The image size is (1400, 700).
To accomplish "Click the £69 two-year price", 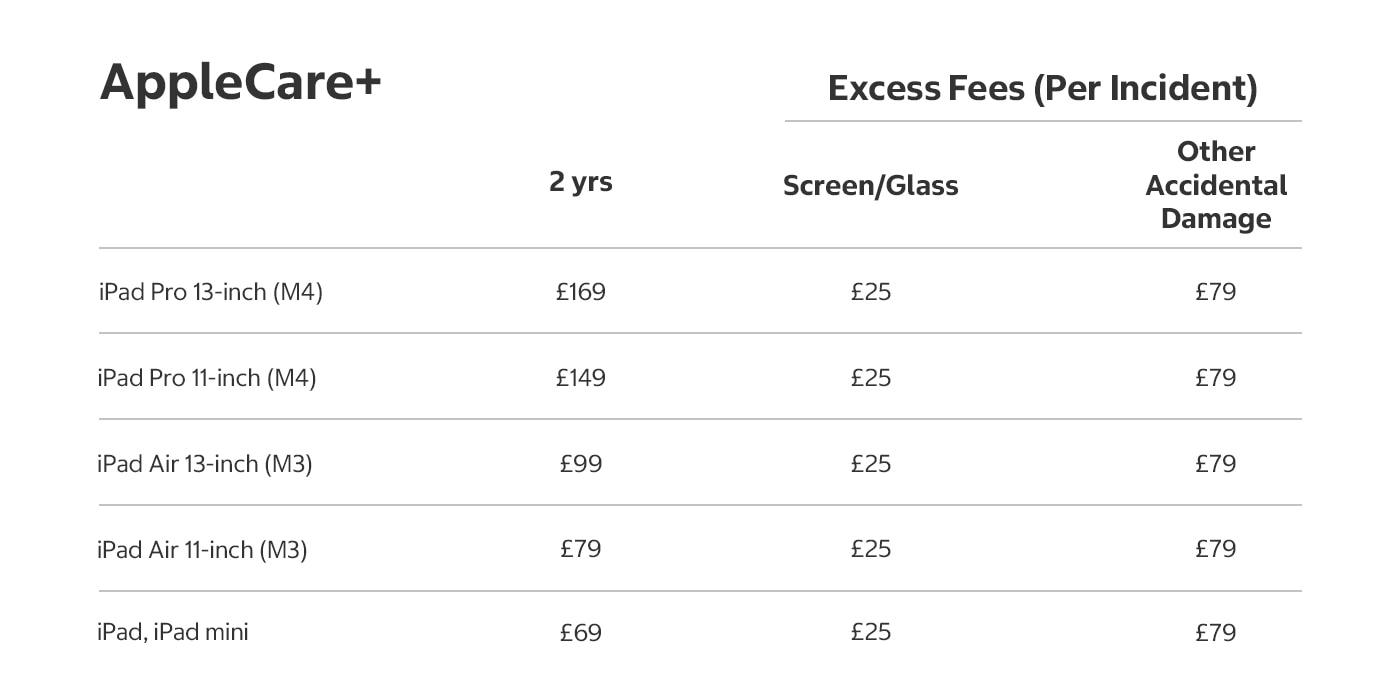I will 581,632.
